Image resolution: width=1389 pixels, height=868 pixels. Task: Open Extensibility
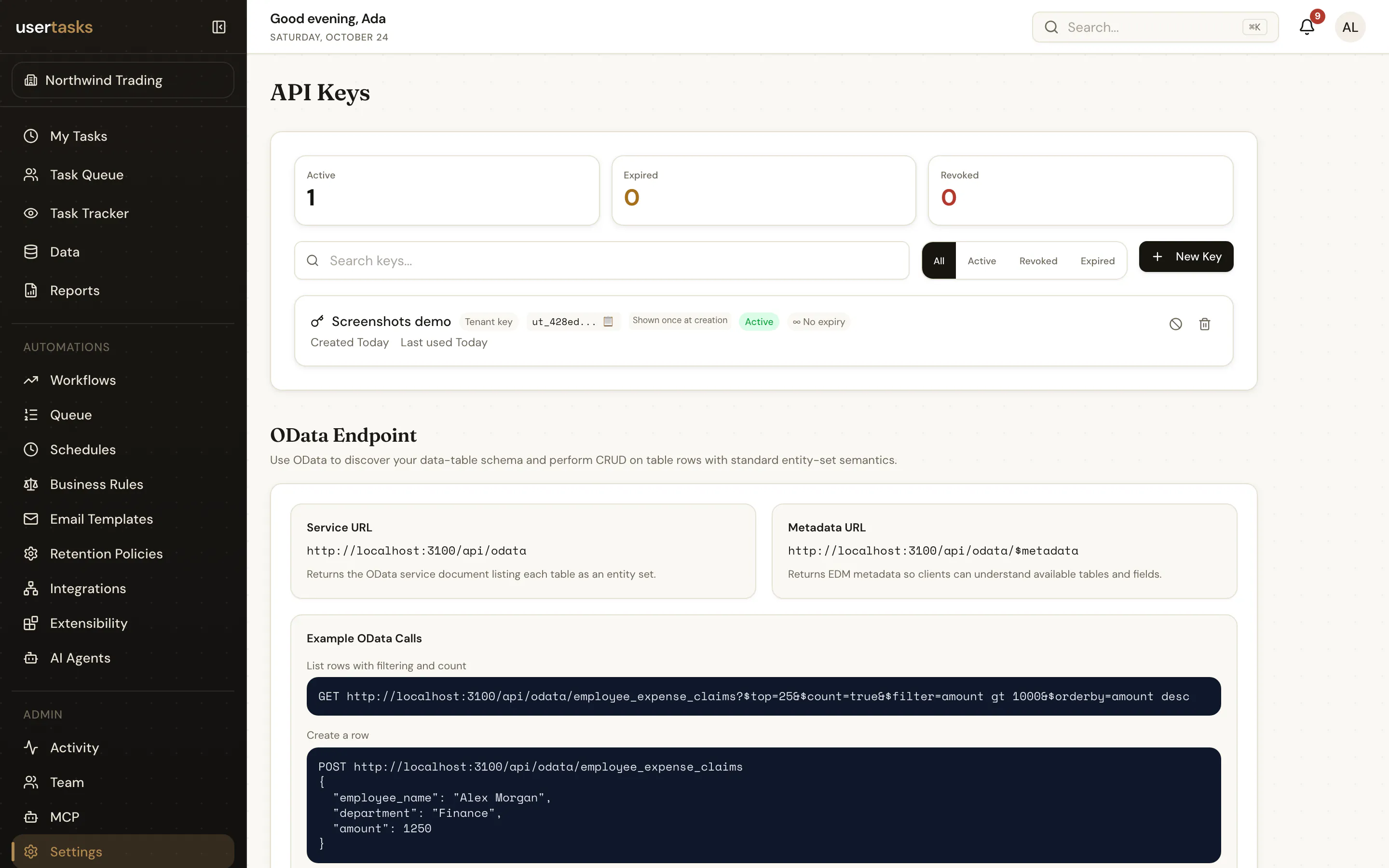123,623
